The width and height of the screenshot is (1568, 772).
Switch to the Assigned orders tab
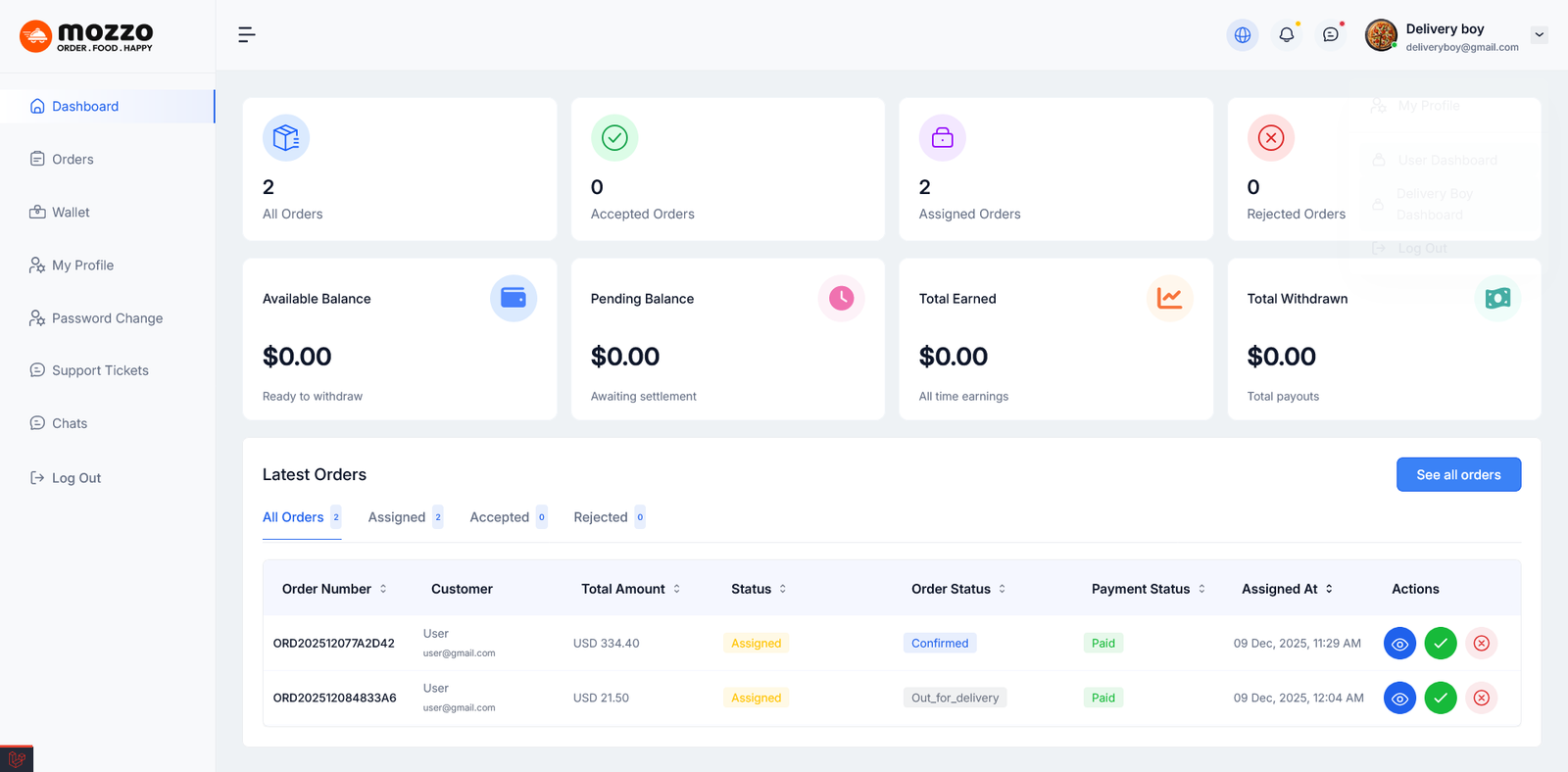tap(397, 517)
